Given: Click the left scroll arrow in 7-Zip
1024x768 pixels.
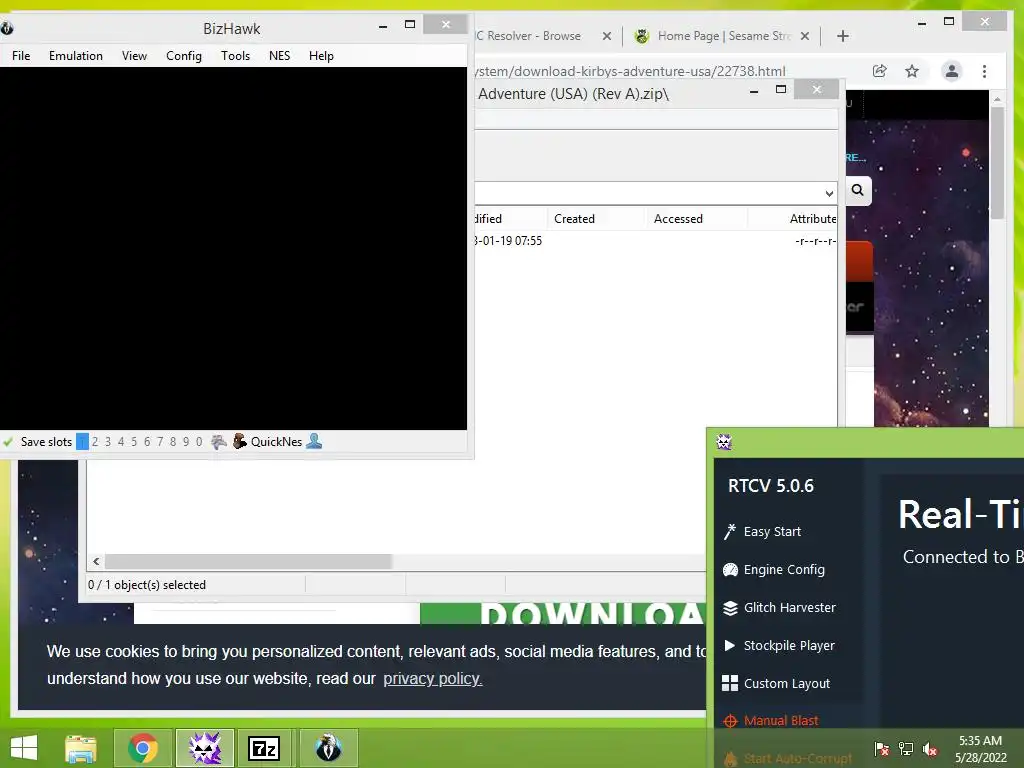Looking at the screenshot, I should pyautogui.click(x=96, y=562).
